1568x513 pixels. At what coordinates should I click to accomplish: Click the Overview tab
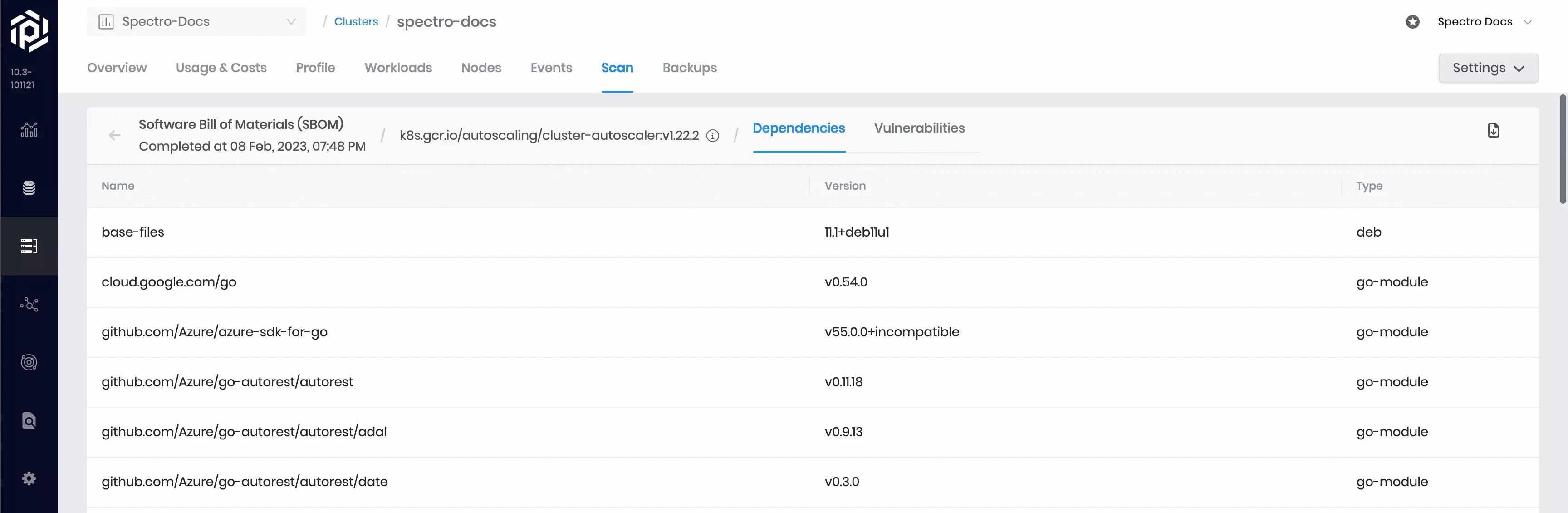[x=116, y=67]
